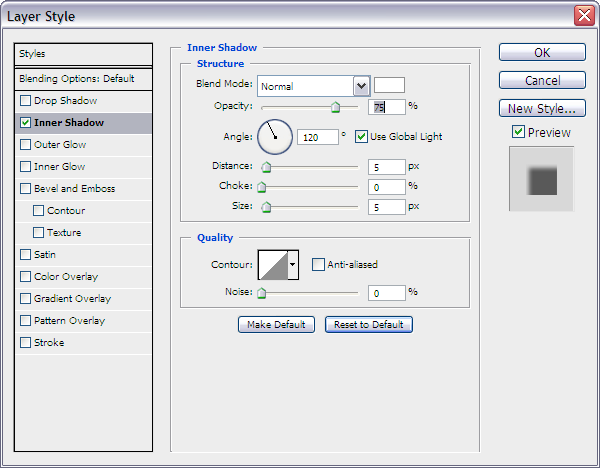600x468 pixels.
Task: Enable the Outer Glow checkbox
Action: coord(25,145)
